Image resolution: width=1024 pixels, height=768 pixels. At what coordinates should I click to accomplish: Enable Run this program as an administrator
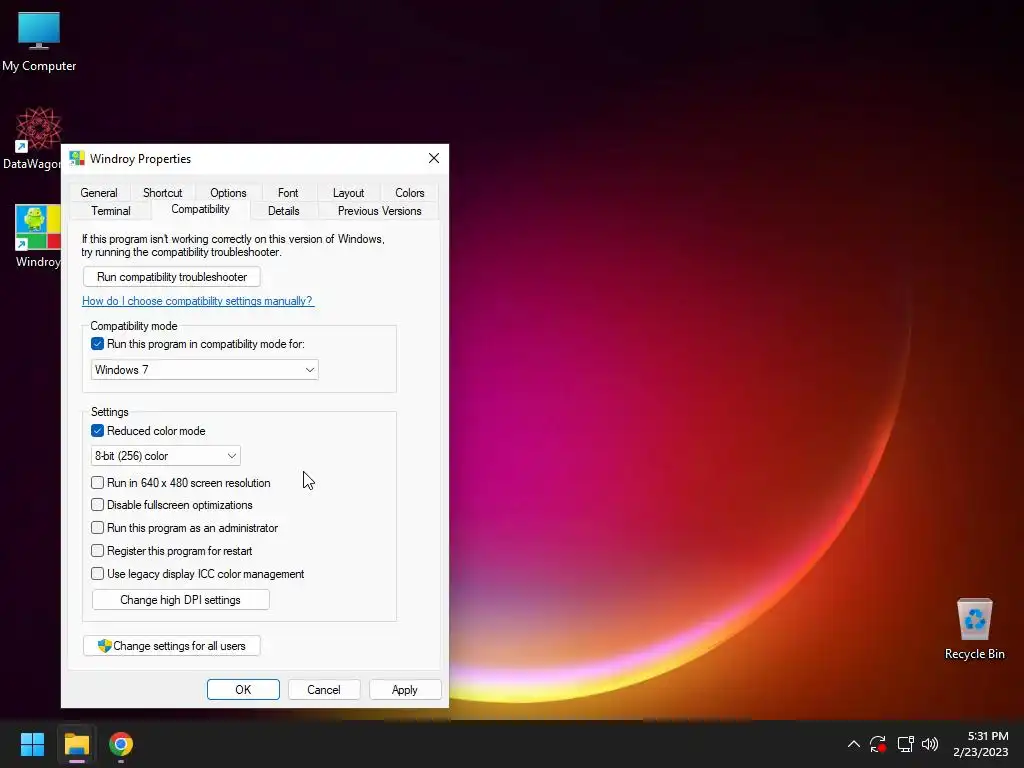pos(97,528)
